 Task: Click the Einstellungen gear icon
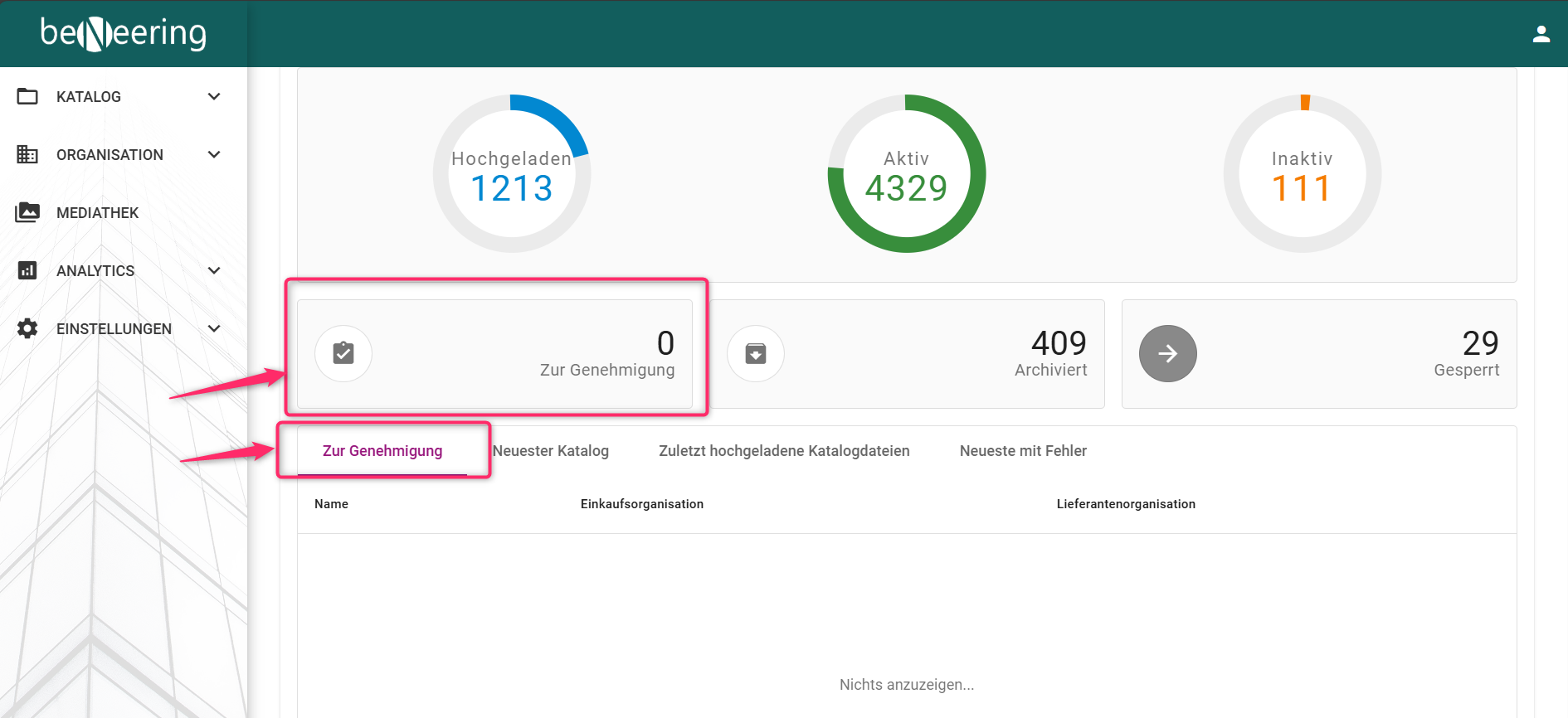coord(27,328)
